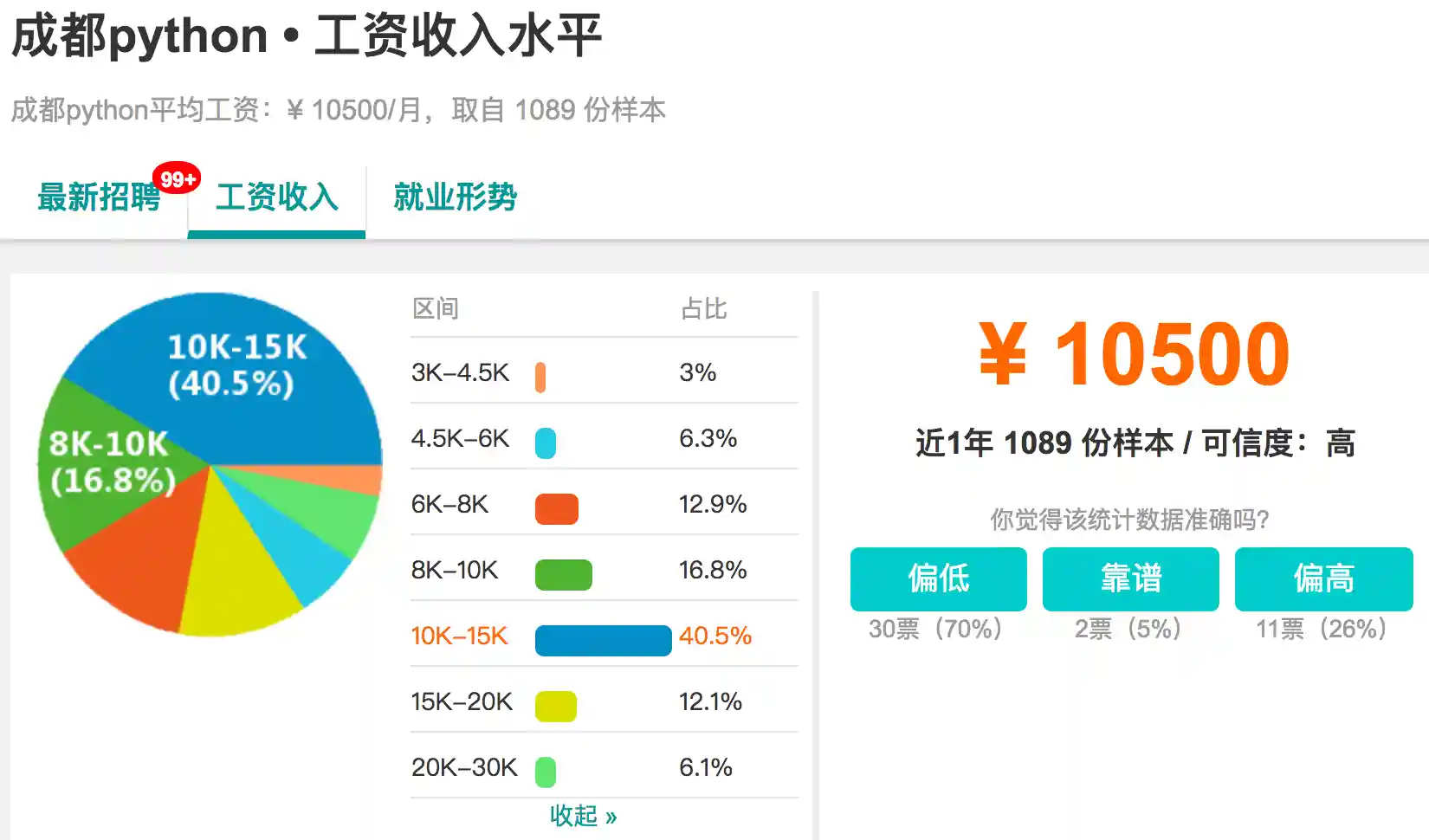This screenshot has height=840, width=1429.
Task: Select the 工资收入 tab
Action: (x=276, y=197)
